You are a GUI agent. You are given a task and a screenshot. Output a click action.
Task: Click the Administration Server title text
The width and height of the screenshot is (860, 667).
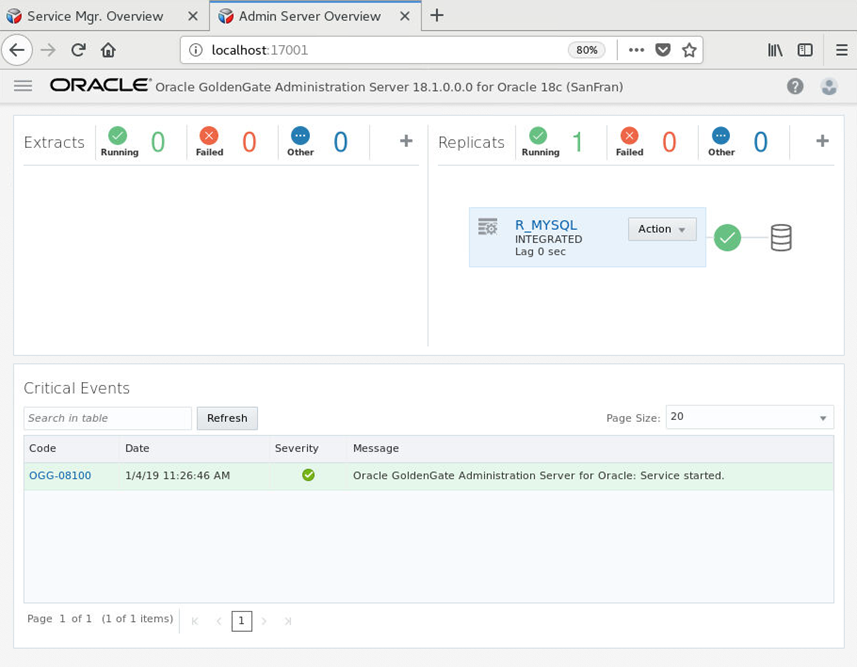389,87
